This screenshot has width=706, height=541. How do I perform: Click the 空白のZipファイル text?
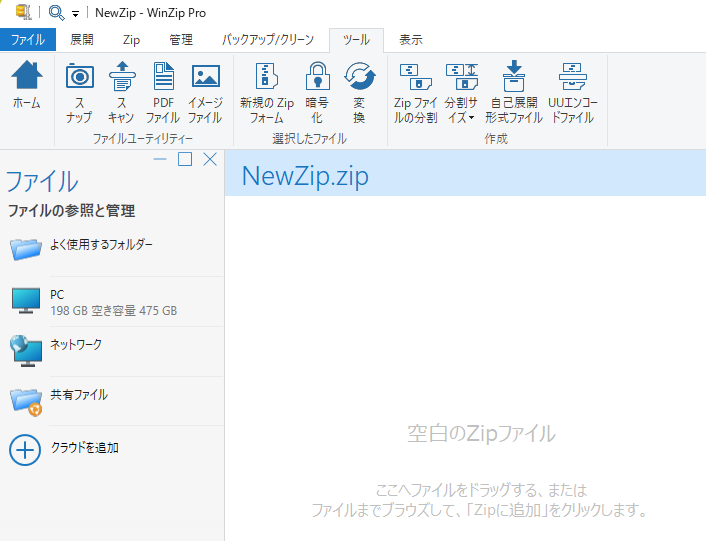pyautogui.click(x=481, y=434)
